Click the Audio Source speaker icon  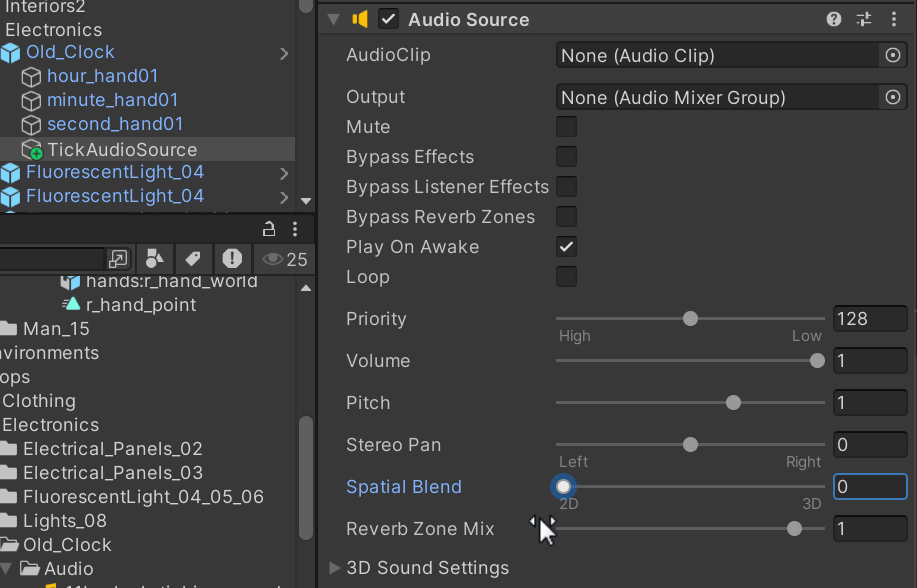(360, 19)
